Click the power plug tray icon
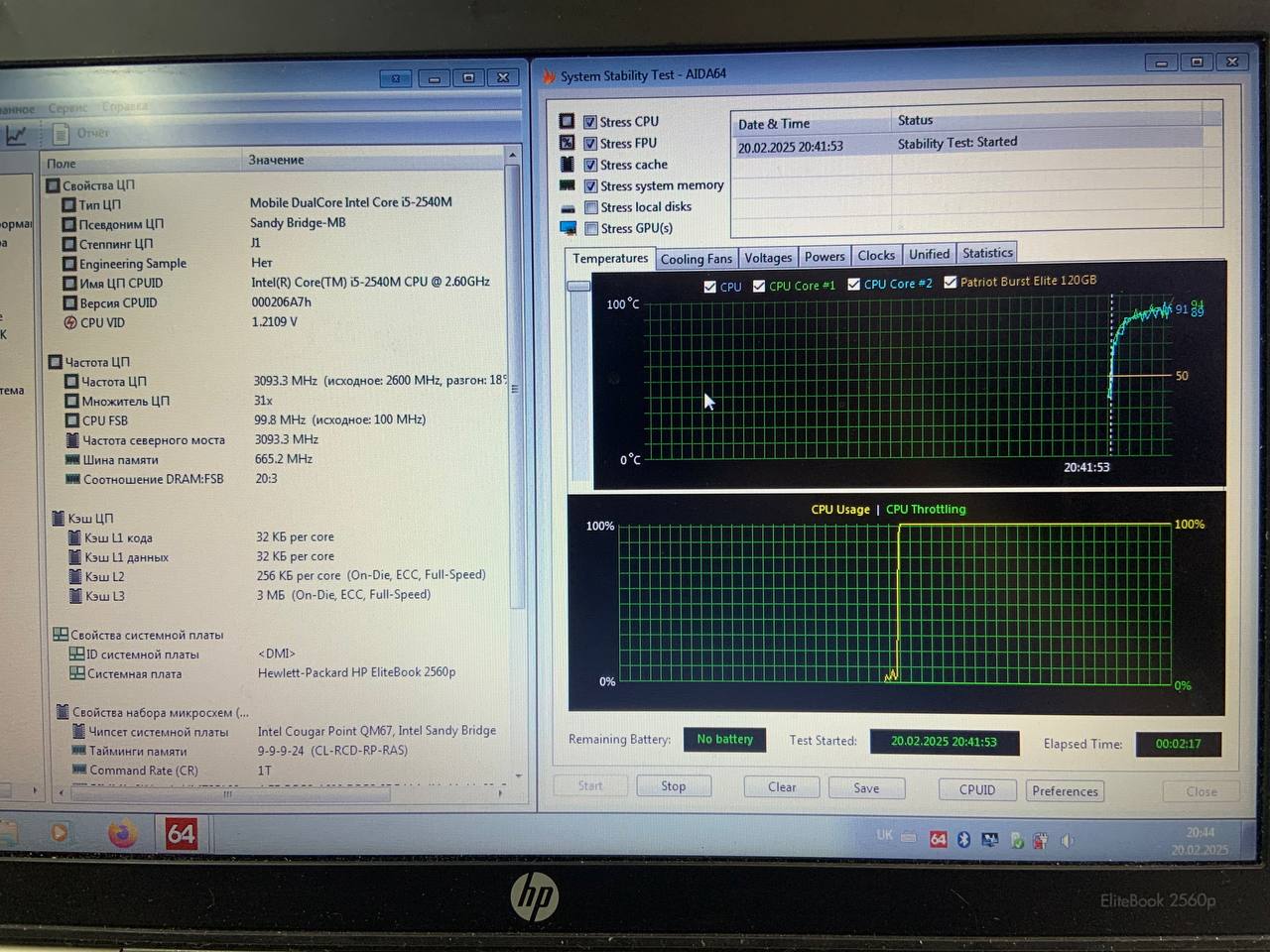This screenshot has width=1270, height=952. [x=1040, y=841]
